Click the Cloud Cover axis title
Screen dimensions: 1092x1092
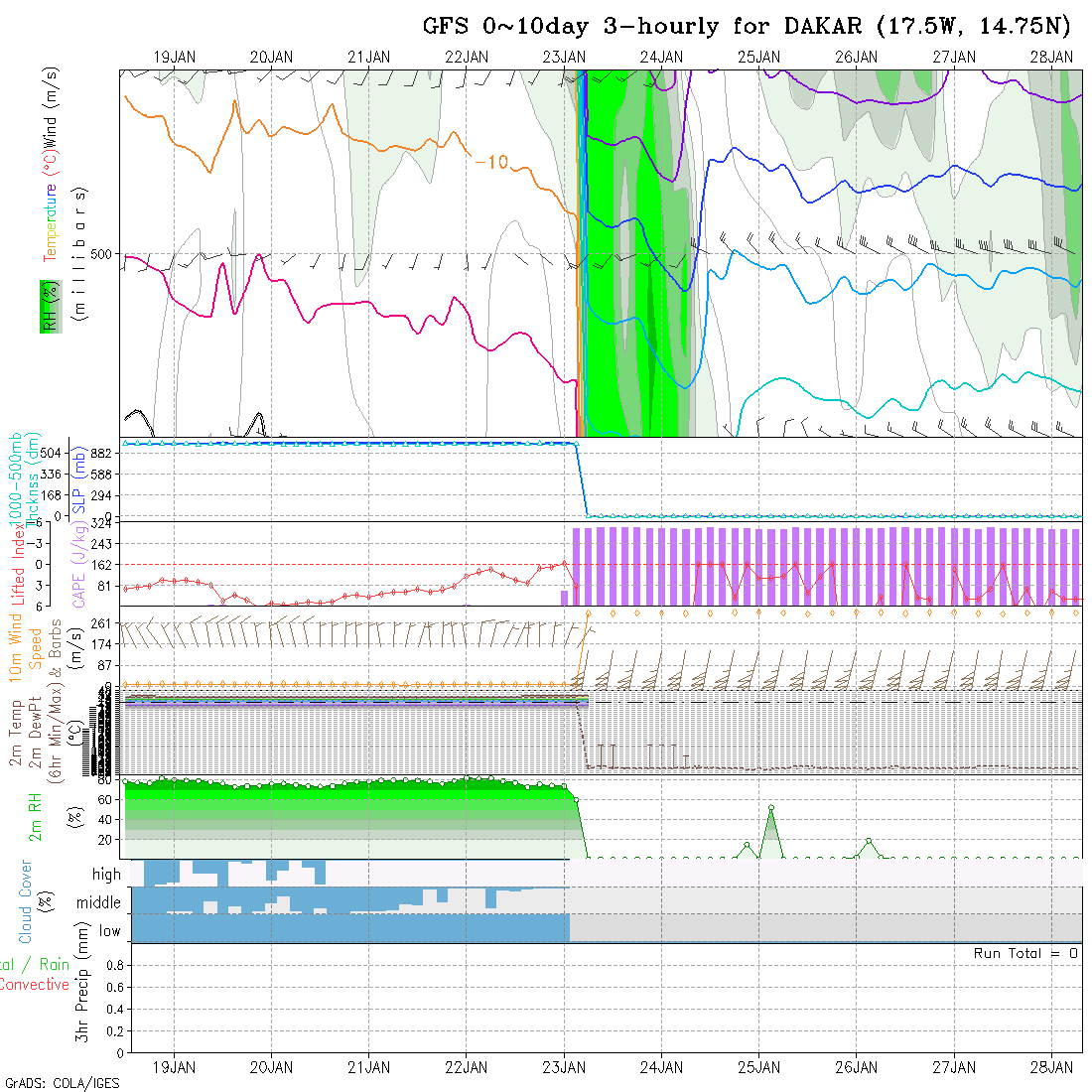coord(26,901)
